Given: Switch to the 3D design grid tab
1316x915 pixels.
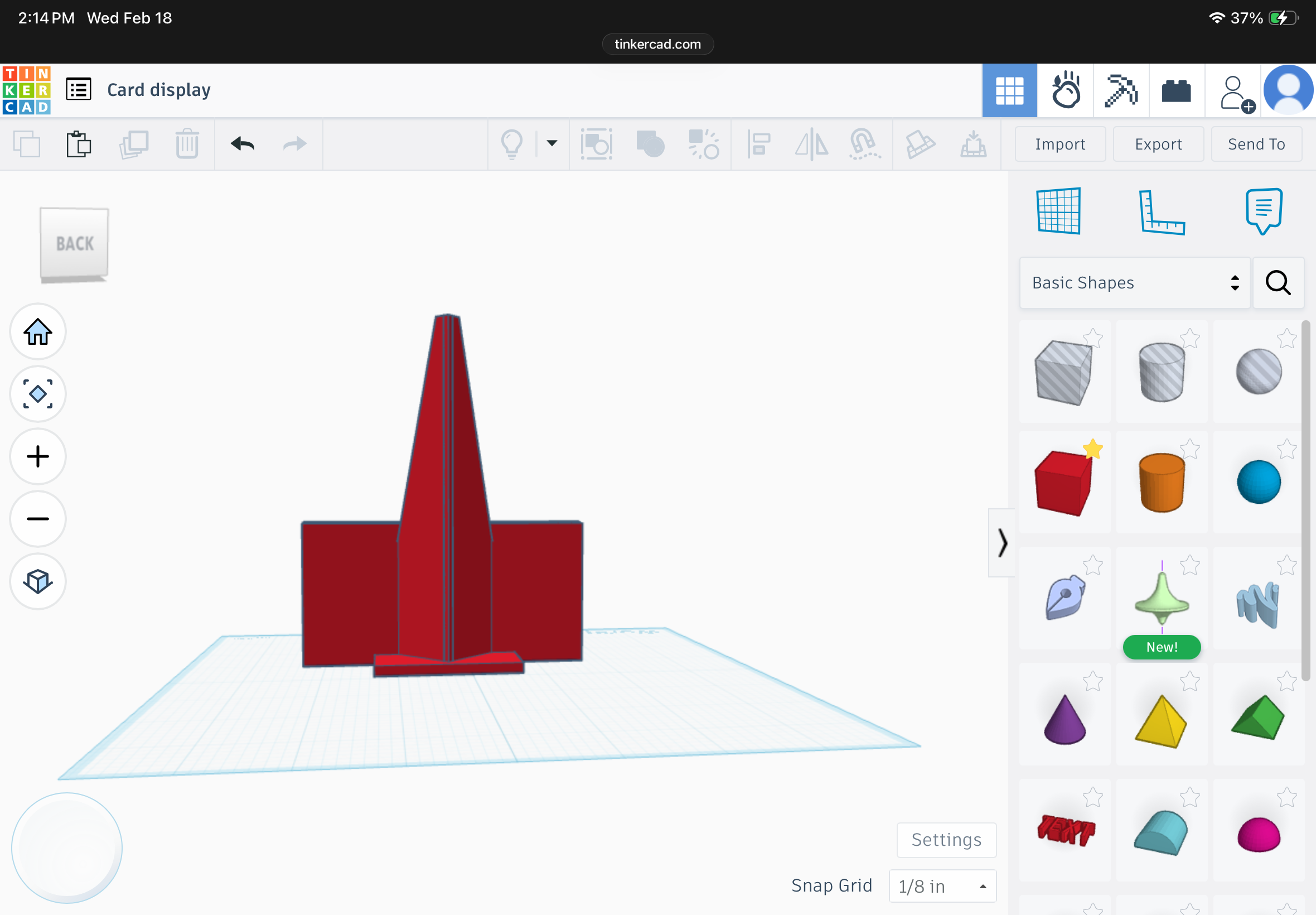Looking at the screenshot, I should 1009,90.
